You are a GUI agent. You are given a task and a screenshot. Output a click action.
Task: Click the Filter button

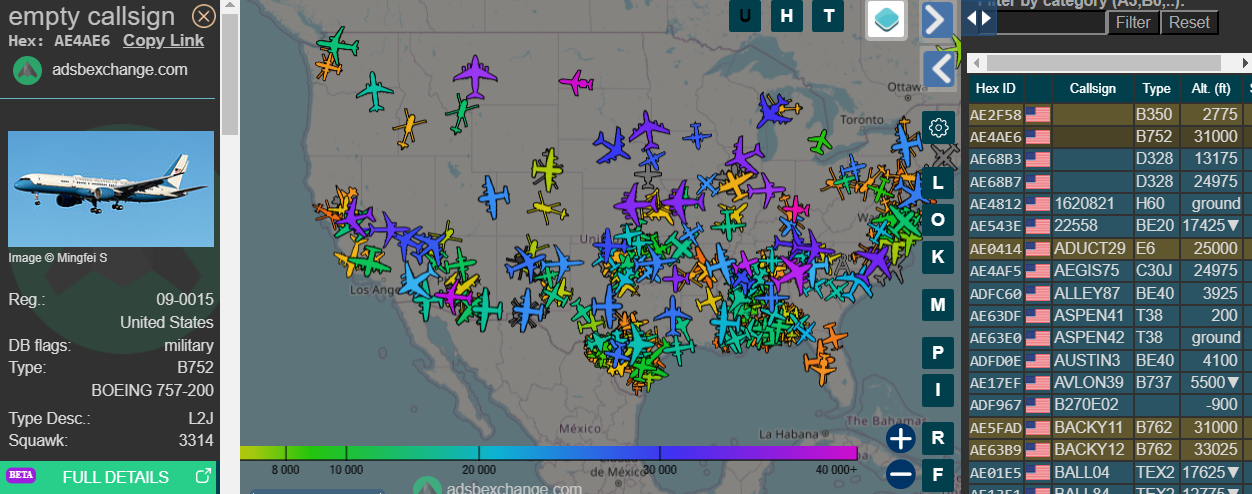click(1133, 22)
